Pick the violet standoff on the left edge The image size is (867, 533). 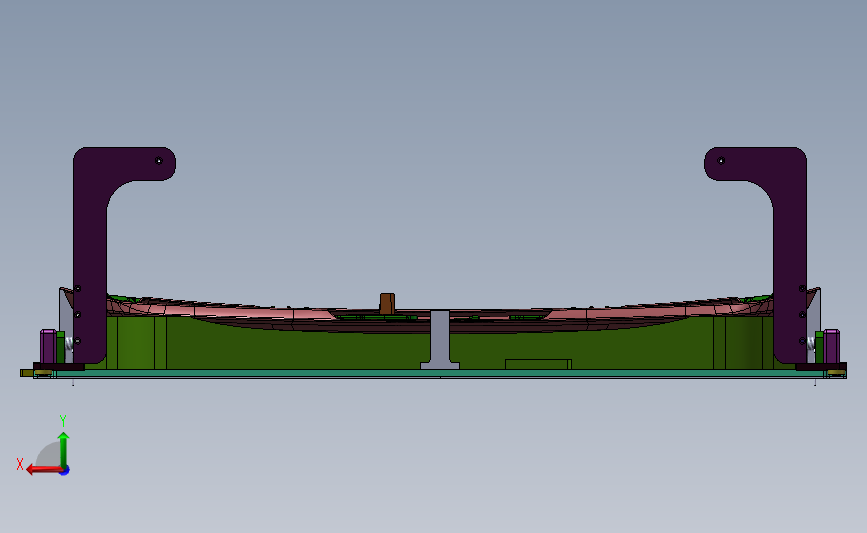[x=48, y=346]
